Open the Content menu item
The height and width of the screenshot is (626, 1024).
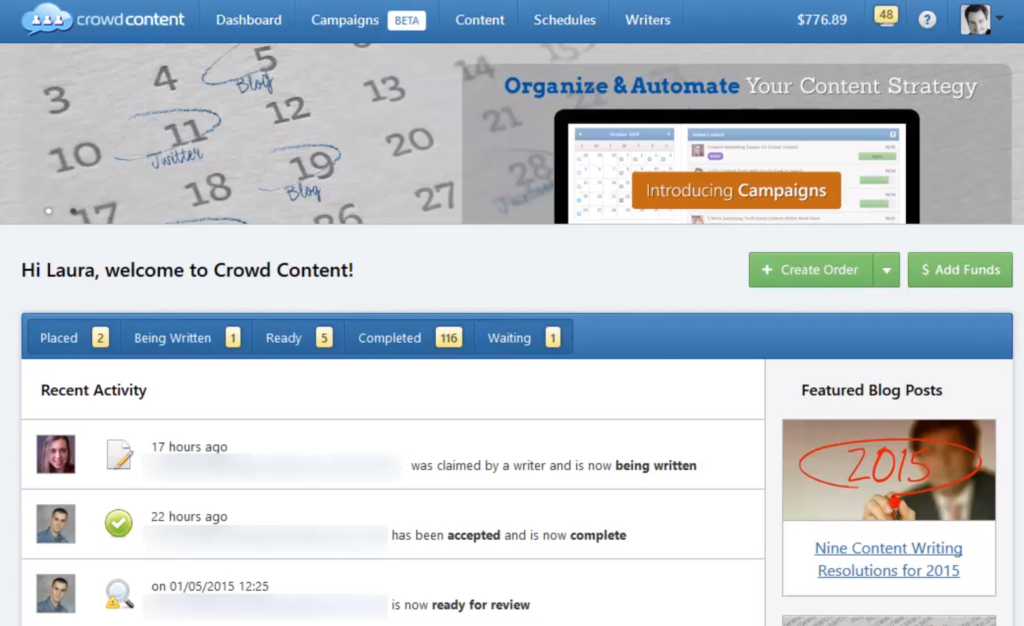(x=480, y=20)
